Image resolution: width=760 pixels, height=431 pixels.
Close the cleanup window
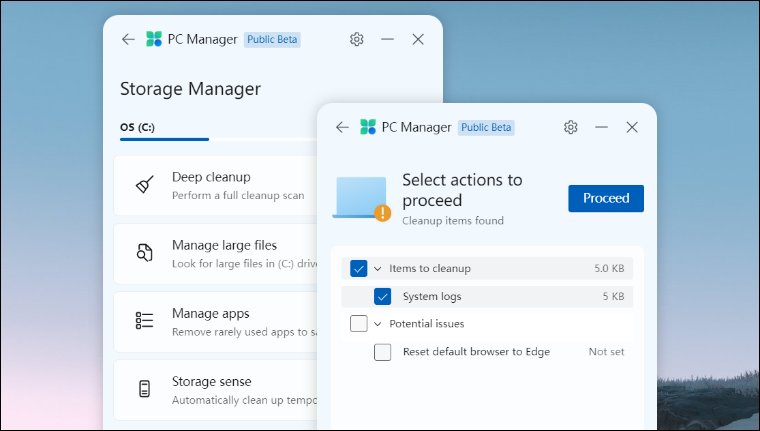tap(632, 128)
